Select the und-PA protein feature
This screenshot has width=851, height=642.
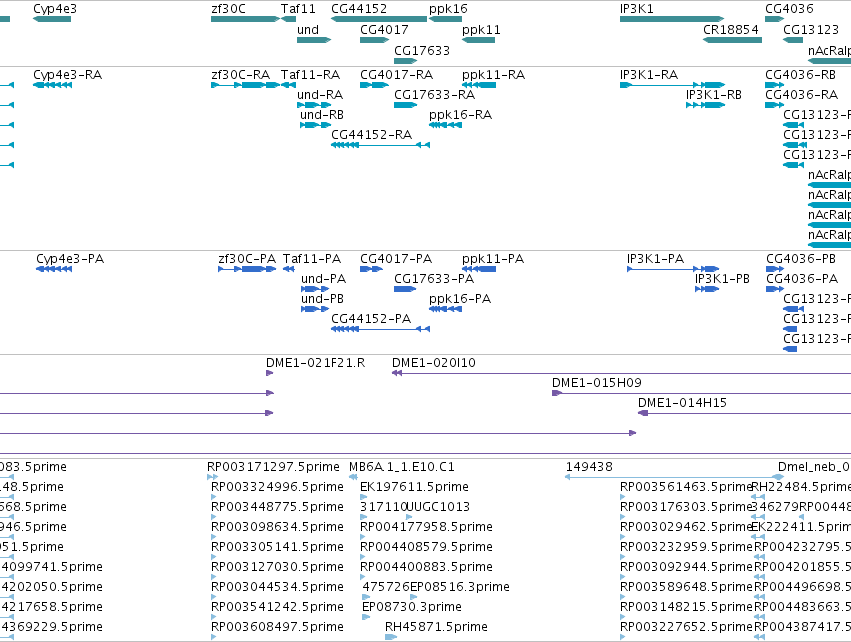(x=315, y=289)
